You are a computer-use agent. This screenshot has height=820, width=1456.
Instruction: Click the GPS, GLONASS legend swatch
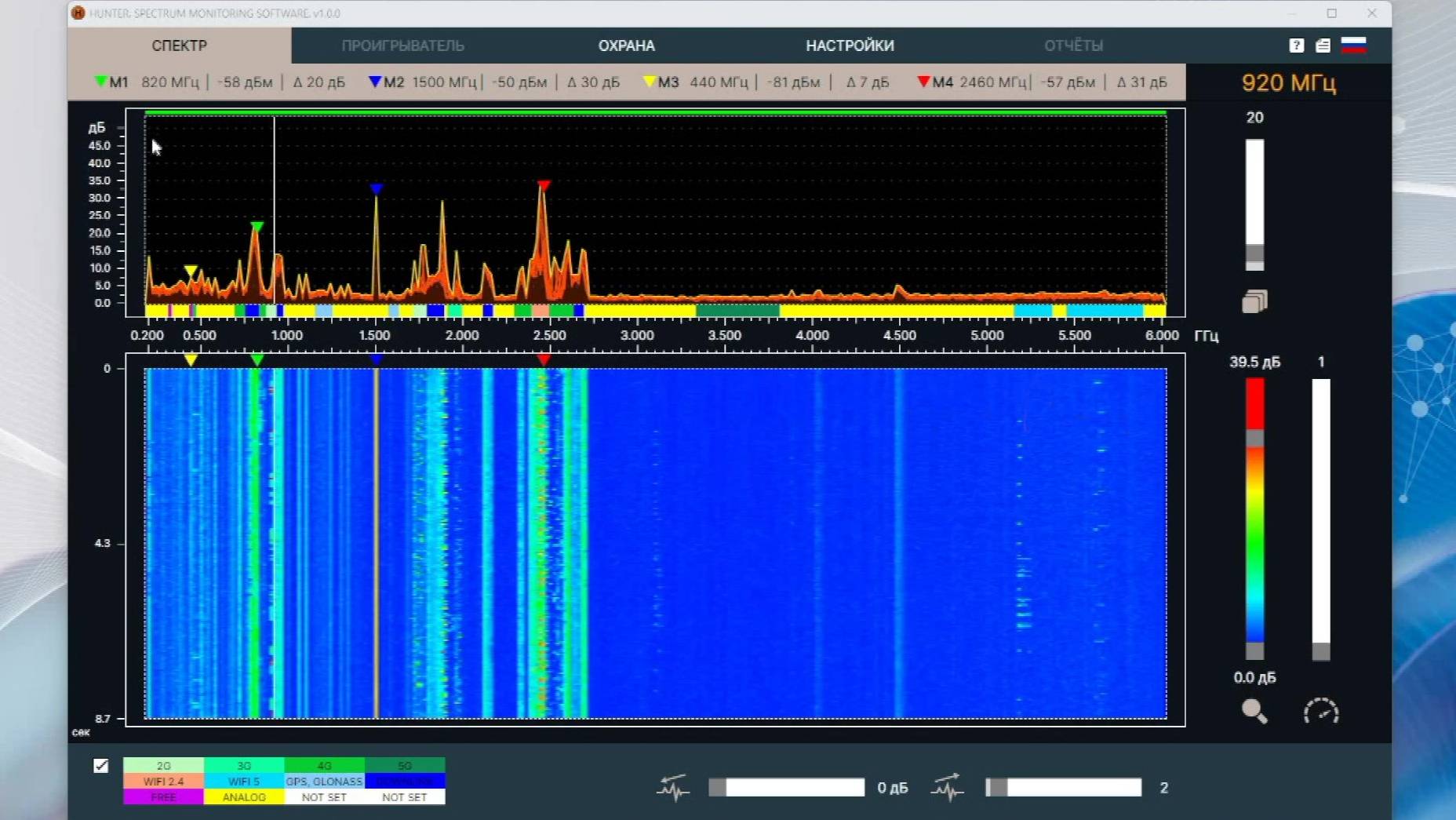coord(324,782)
